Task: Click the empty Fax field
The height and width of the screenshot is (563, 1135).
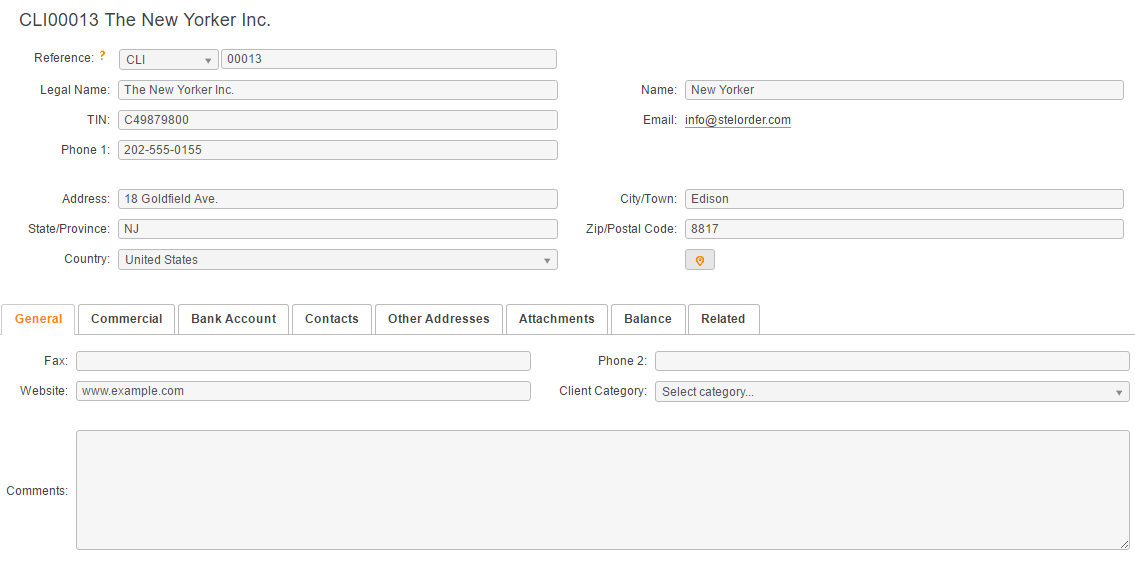Action: point(303,361)
